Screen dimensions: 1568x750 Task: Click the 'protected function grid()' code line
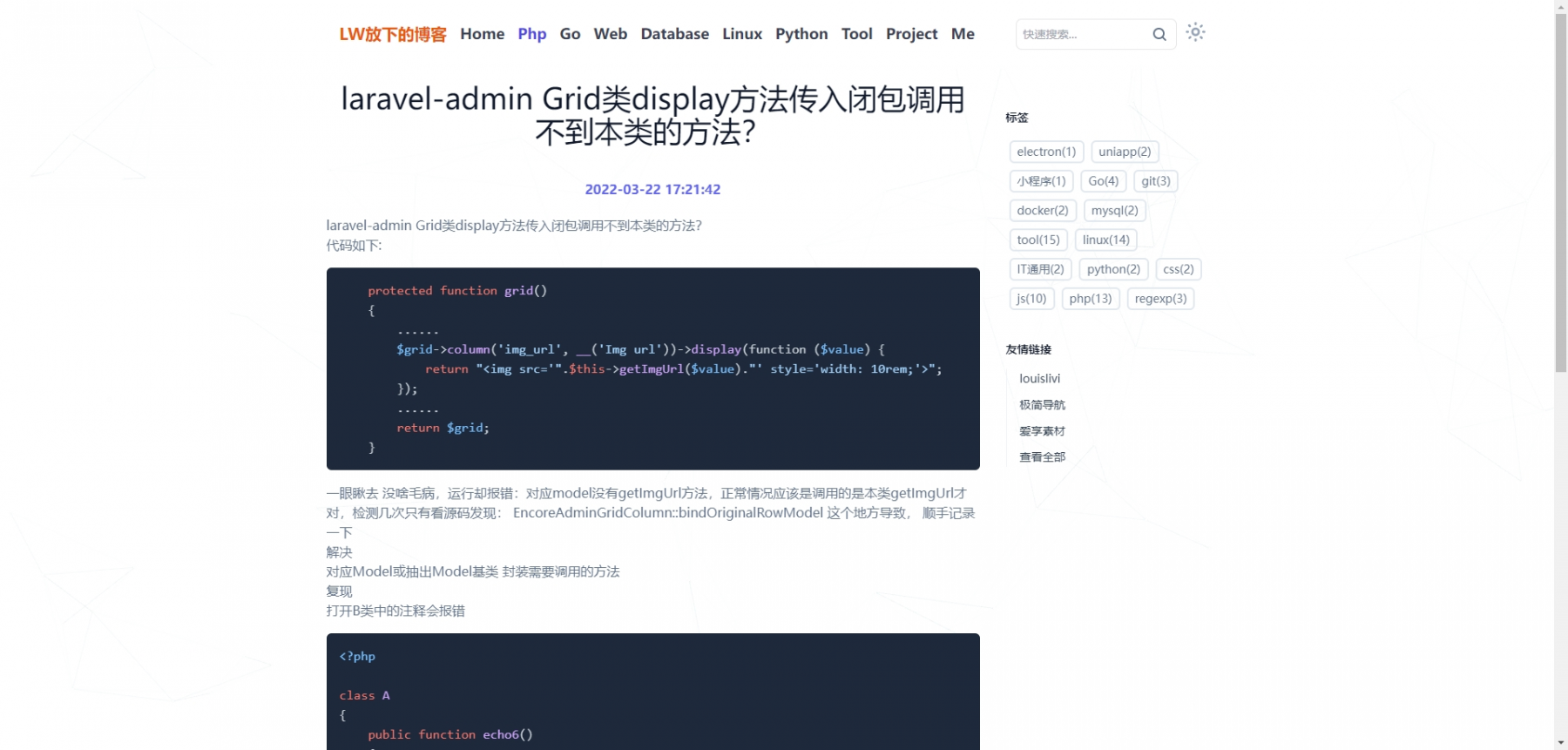coord(457,291)
